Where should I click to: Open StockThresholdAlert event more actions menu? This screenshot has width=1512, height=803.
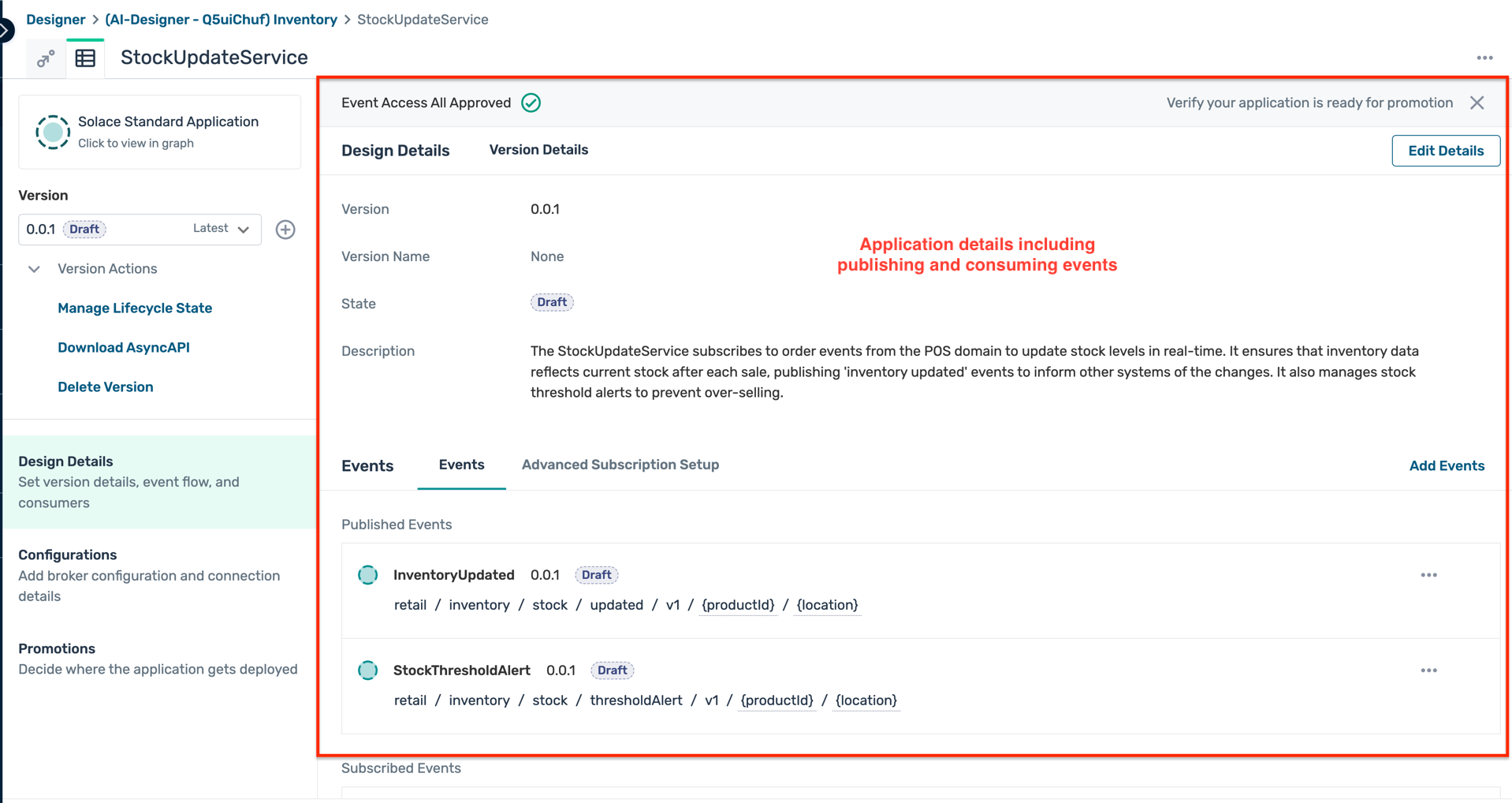pos(1428,670)
